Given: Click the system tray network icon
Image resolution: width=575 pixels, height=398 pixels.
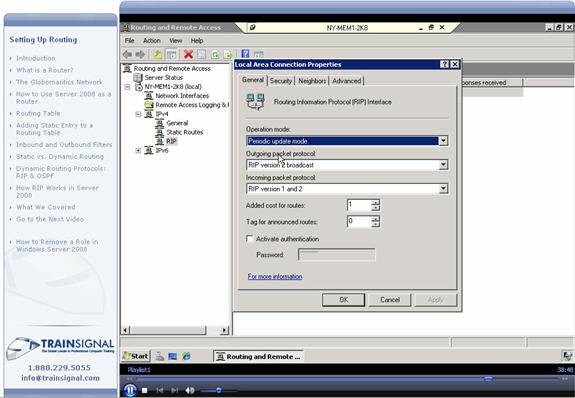Looking at the screenshot, I should coord(567,356).
